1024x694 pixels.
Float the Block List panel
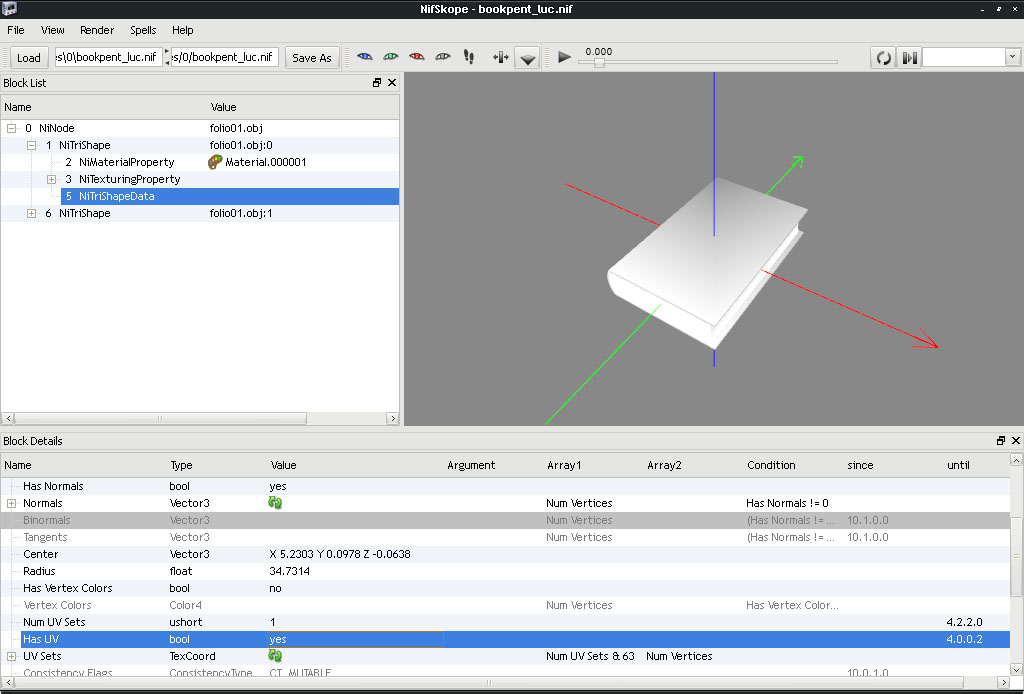coord(377,83)
